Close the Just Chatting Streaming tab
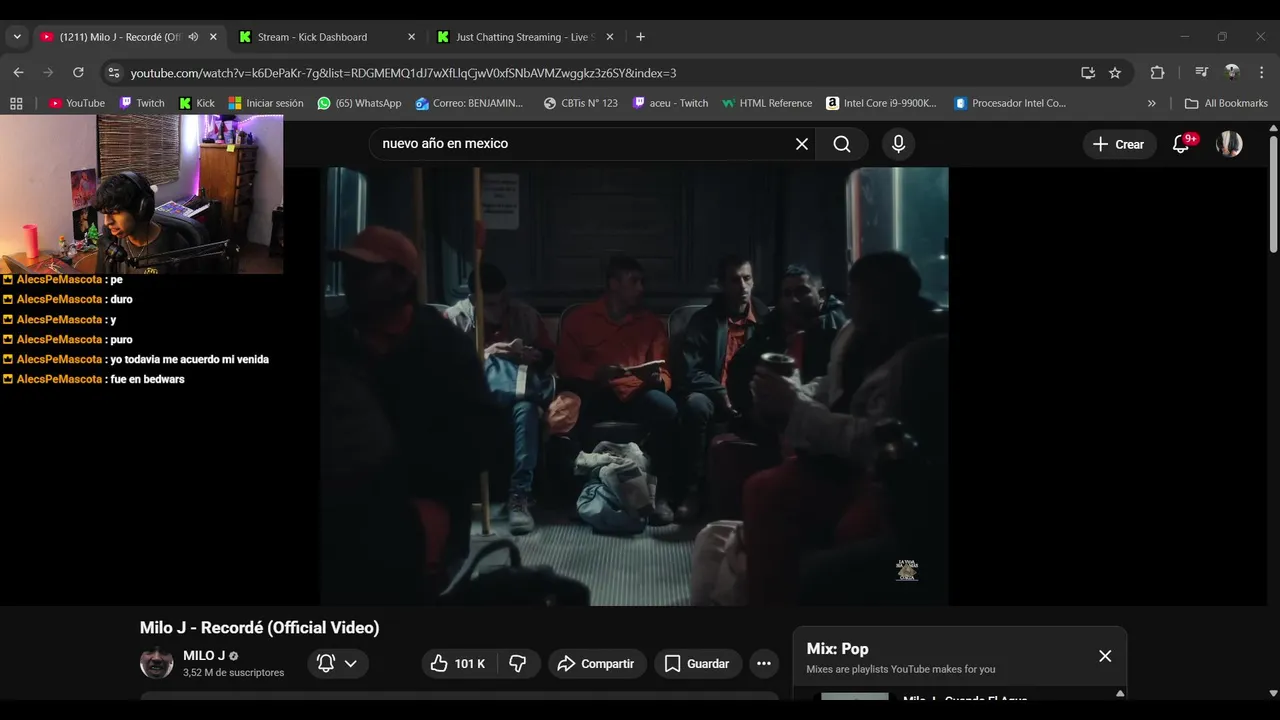This screenshot has height=720, width=1280. click(x=610, y=37)
